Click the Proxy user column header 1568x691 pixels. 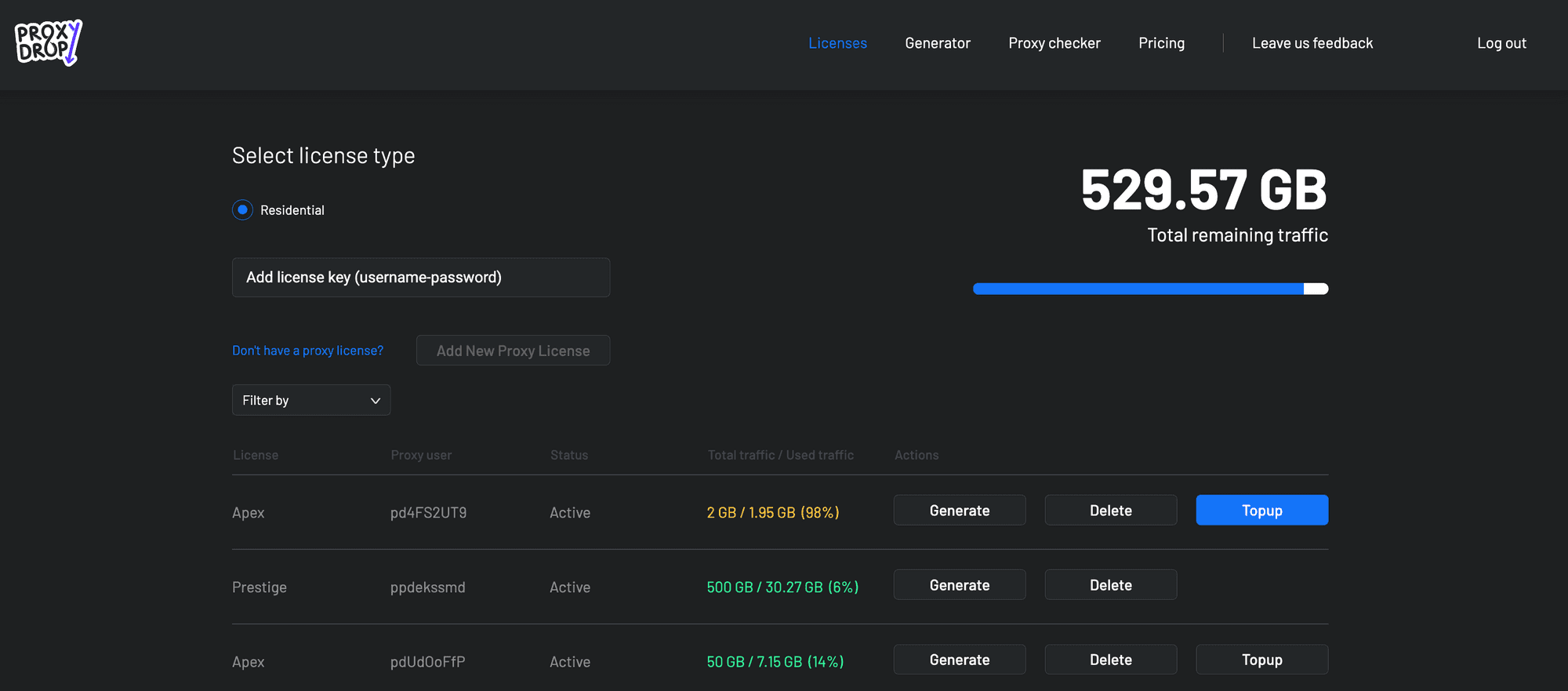421,455
